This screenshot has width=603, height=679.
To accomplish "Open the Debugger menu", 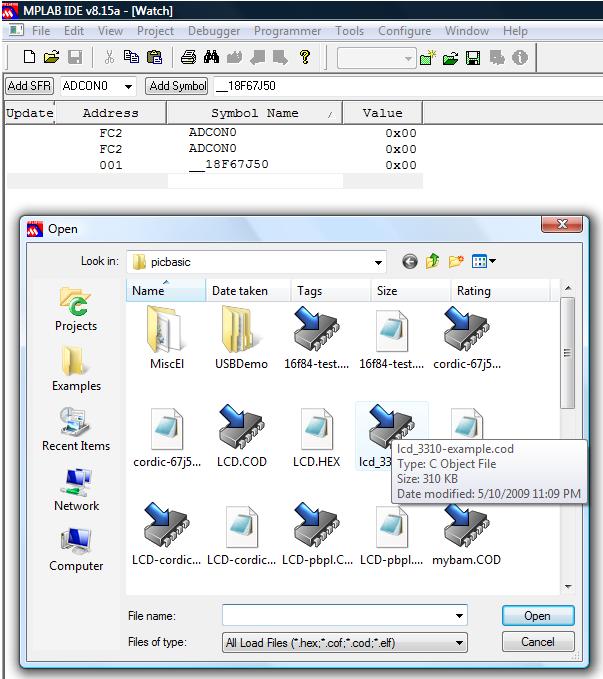I will click(x=214, y=31).
